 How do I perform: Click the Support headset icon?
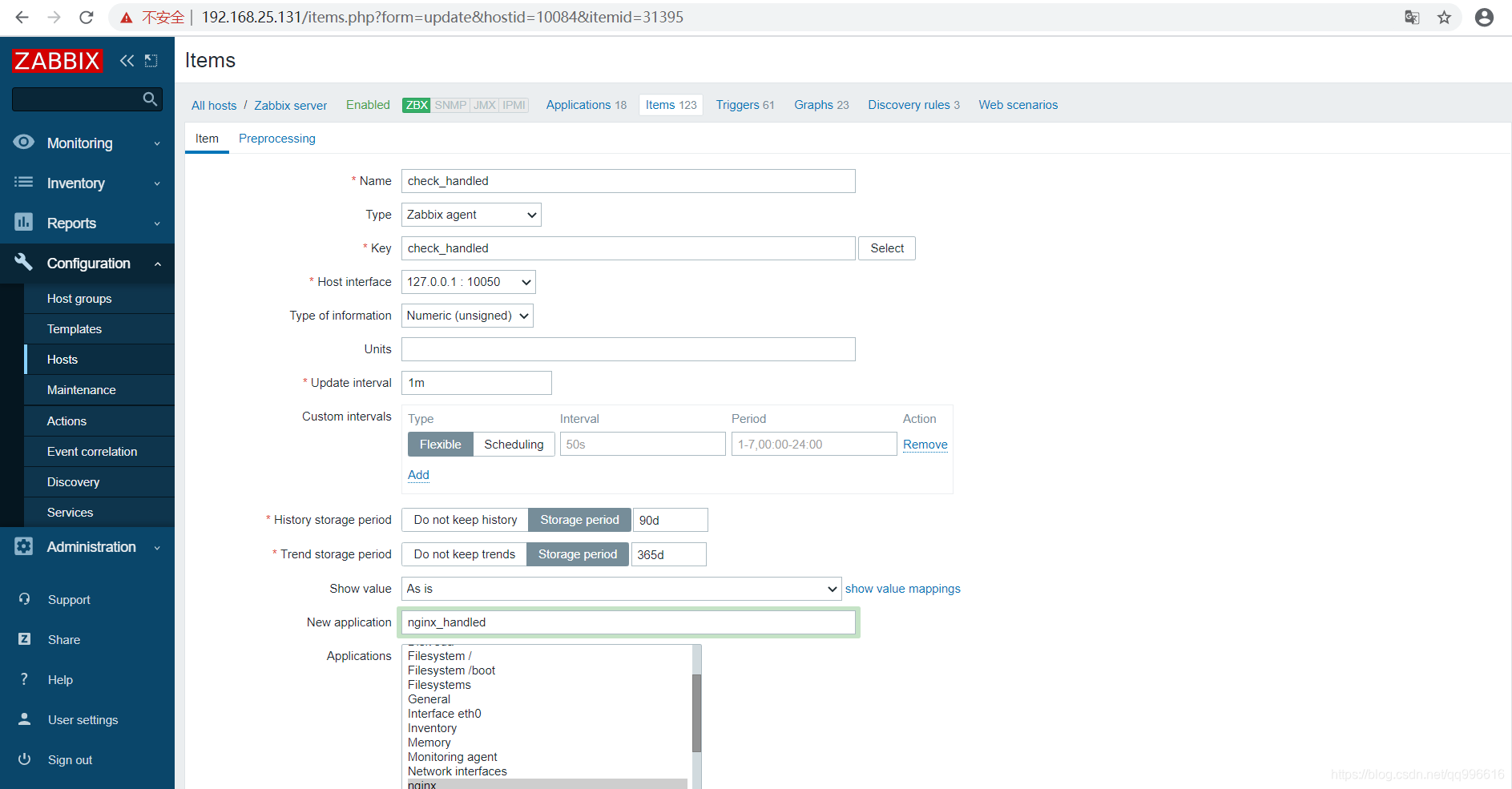(24, 599)
